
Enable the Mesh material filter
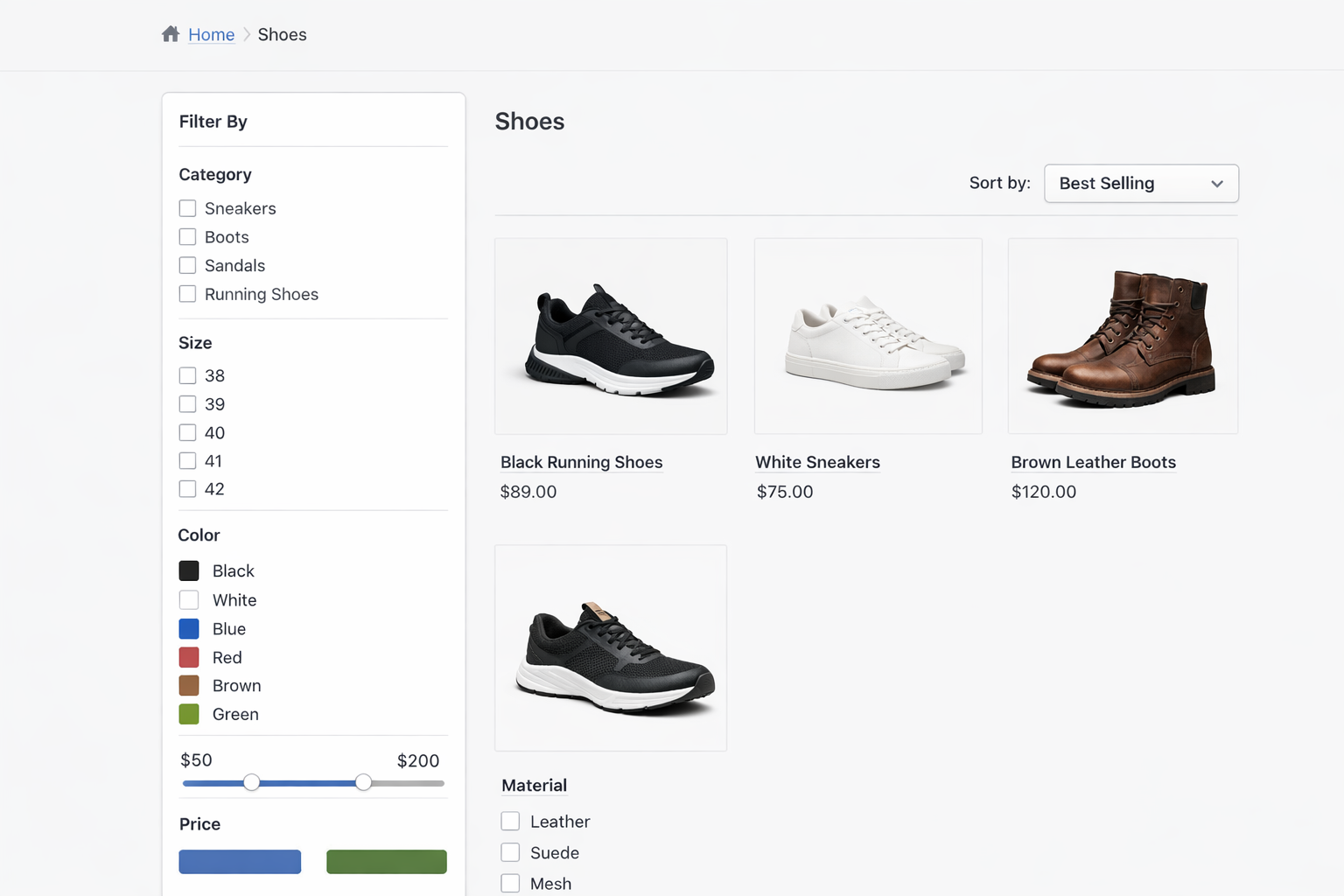510,883
